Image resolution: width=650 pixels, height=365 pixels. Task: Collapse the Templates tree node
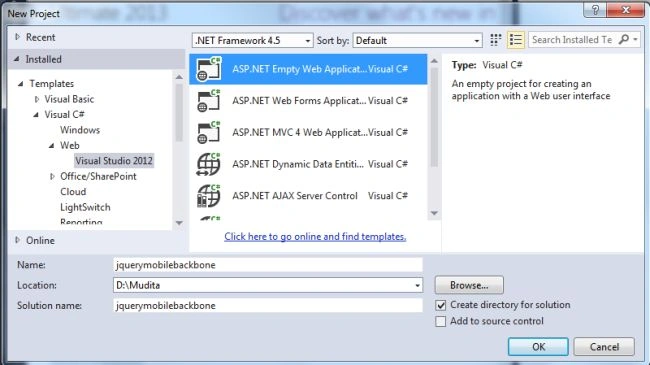20,84
